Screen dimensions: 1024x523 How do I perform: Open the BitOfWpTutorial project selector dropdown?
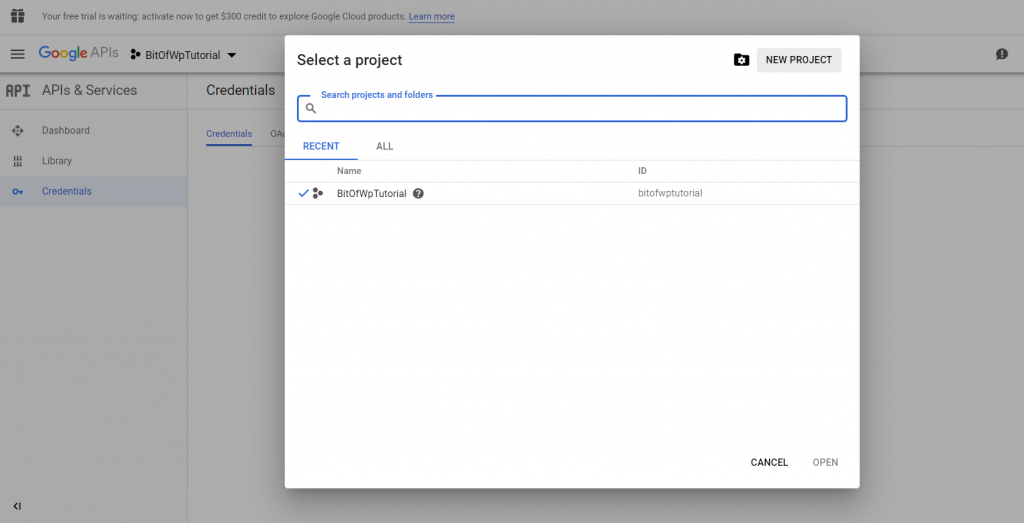pos(183,55)
